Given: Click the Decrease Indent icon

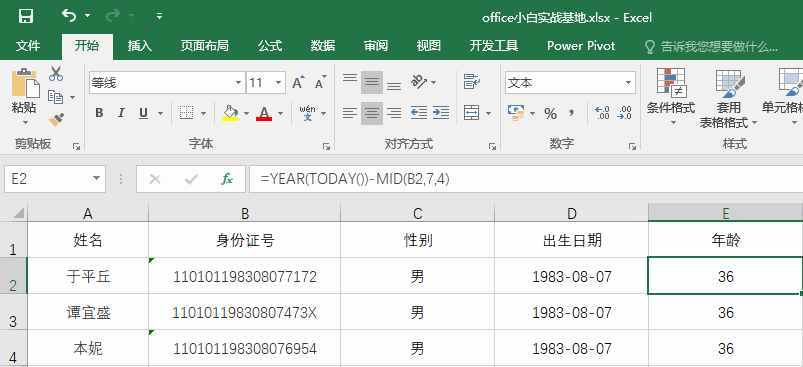Looking at the screenshot, I should (x=419, y=113).
